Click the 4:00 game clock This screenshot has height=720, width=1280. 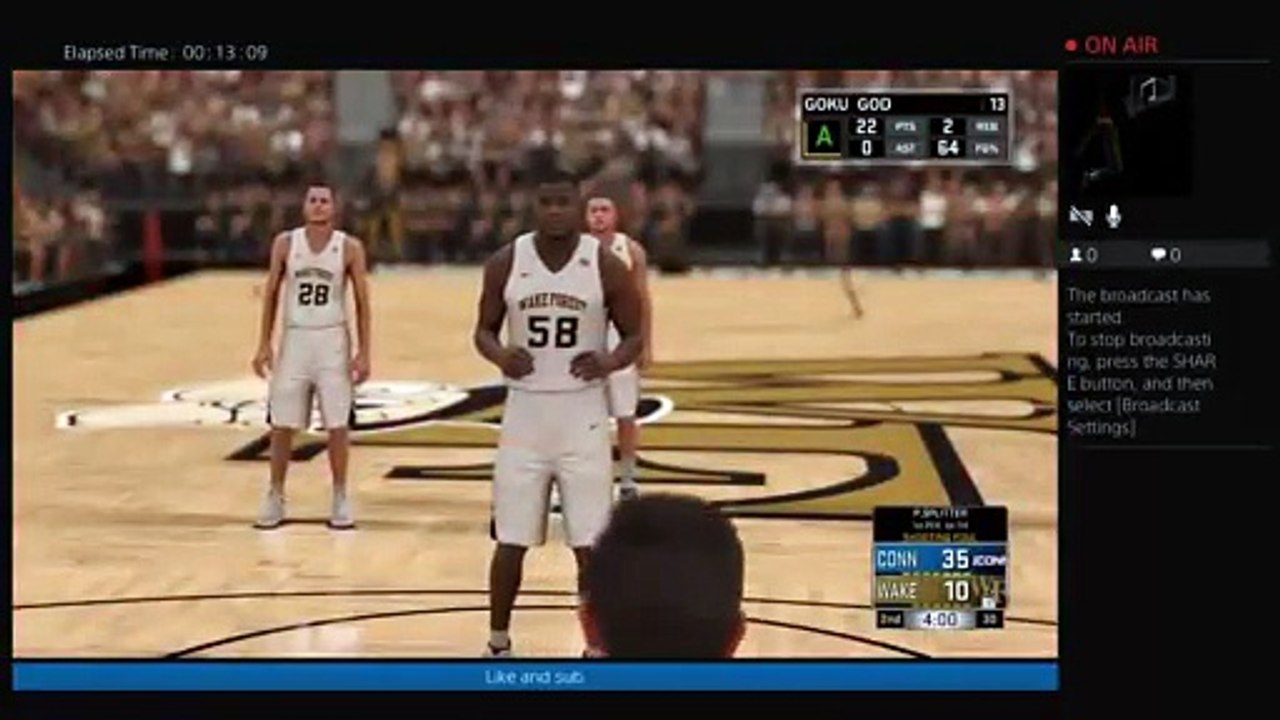[x=940, y=619]
